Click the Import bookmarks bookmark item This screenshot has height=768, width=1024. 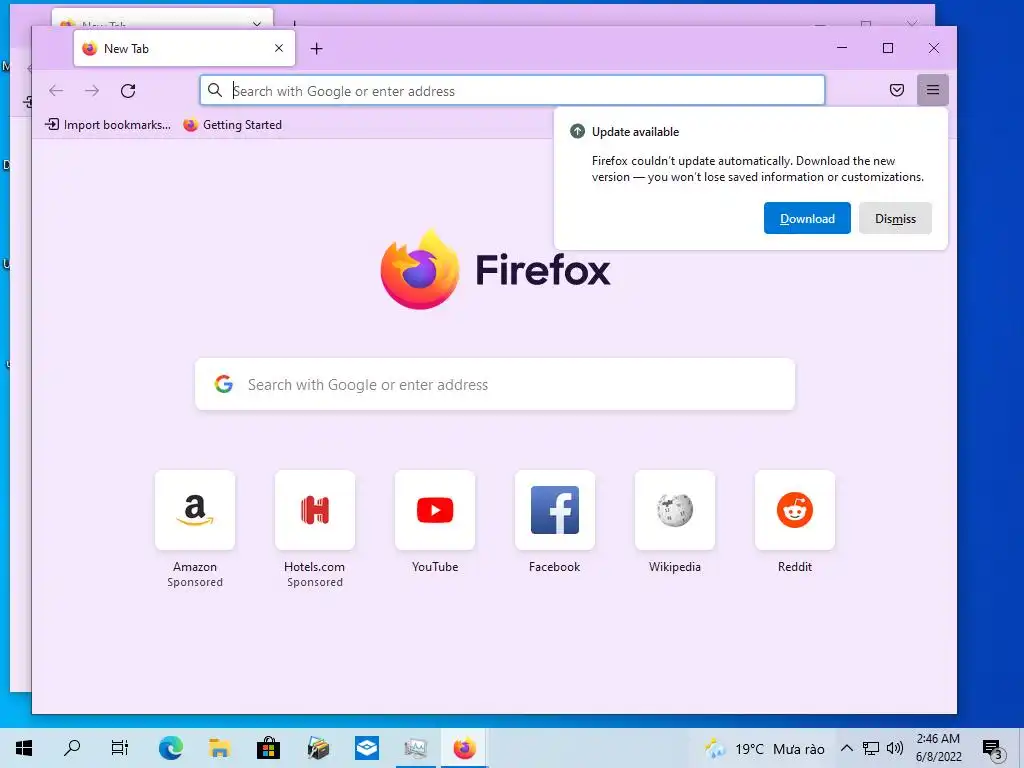coord(108,125)
